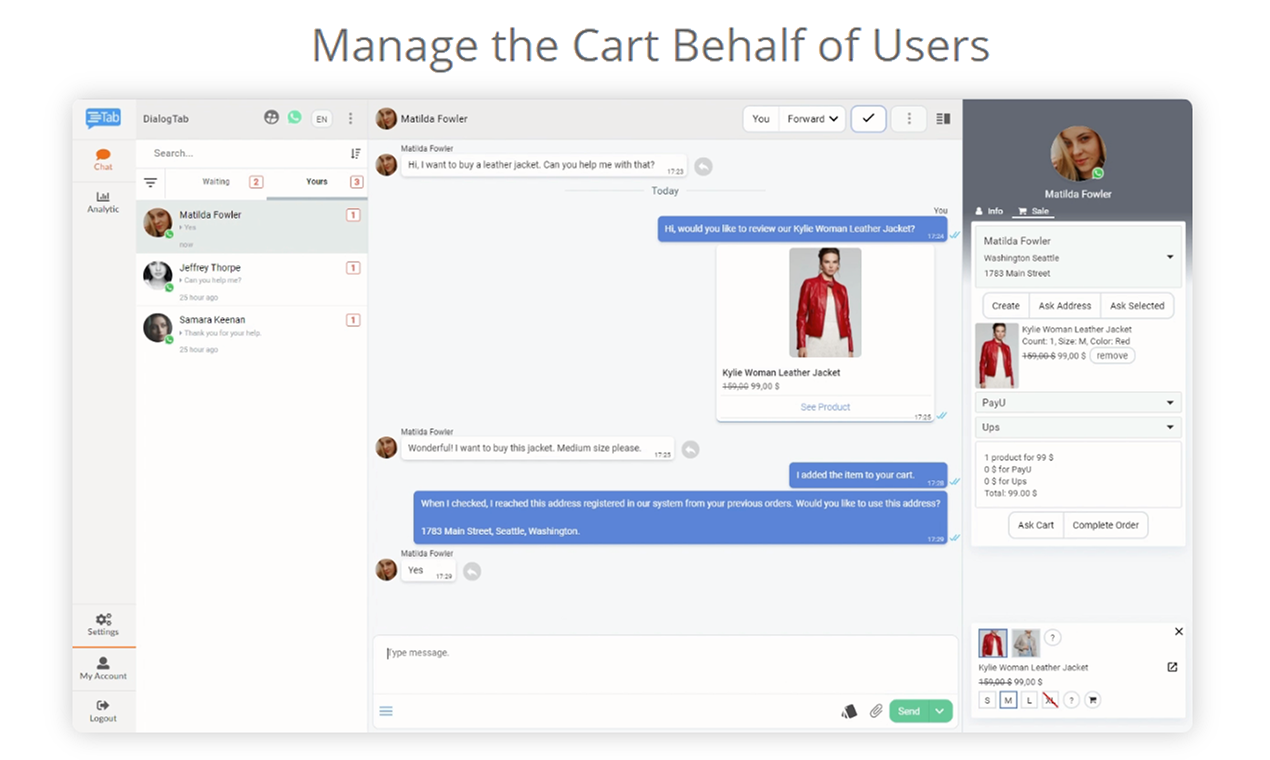Screen dimensions: 1270x760
Task: Open the Analytic section in sidebar
Action: click(103, 202)
